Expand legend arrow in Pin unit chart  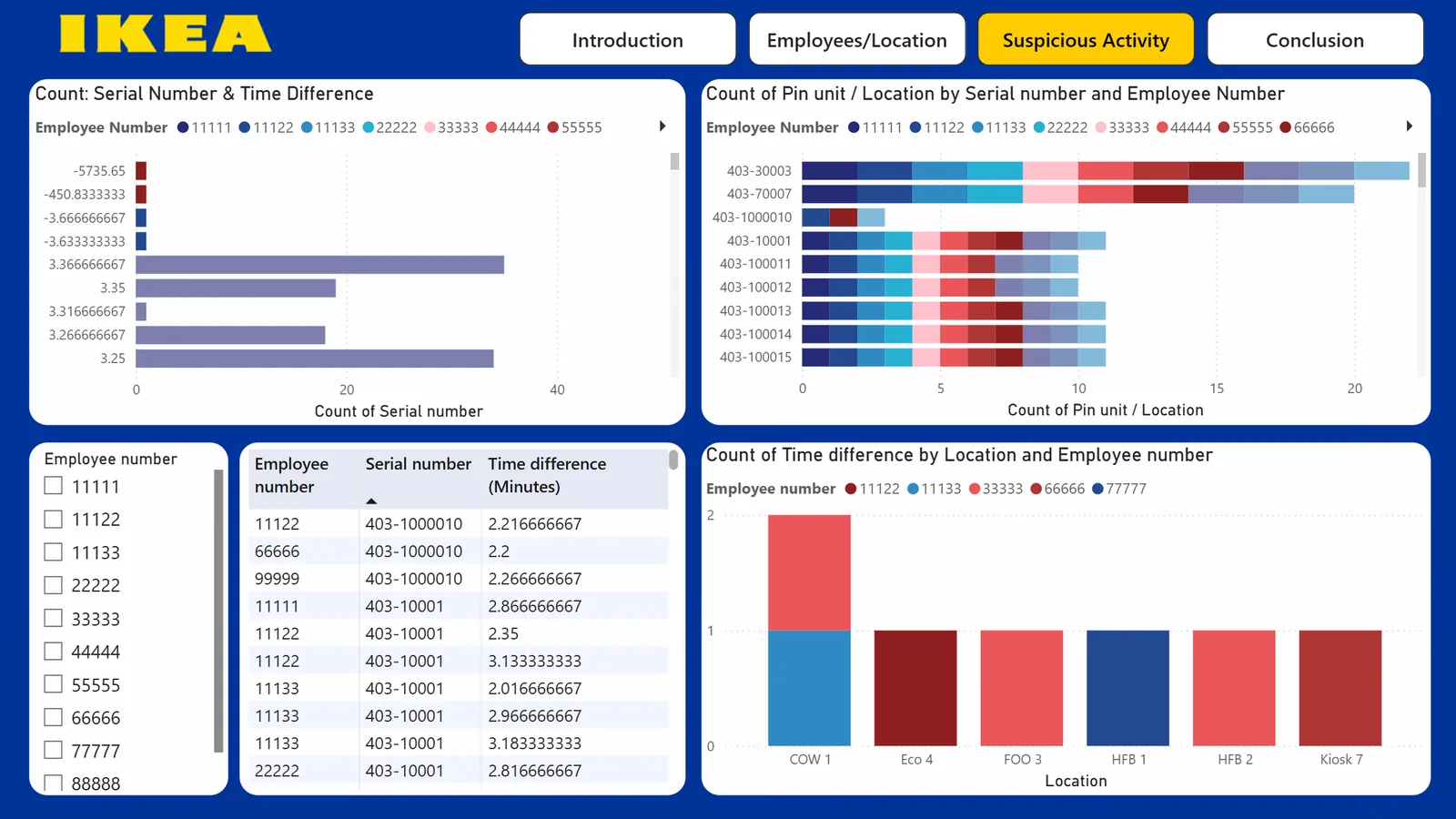1409,126
